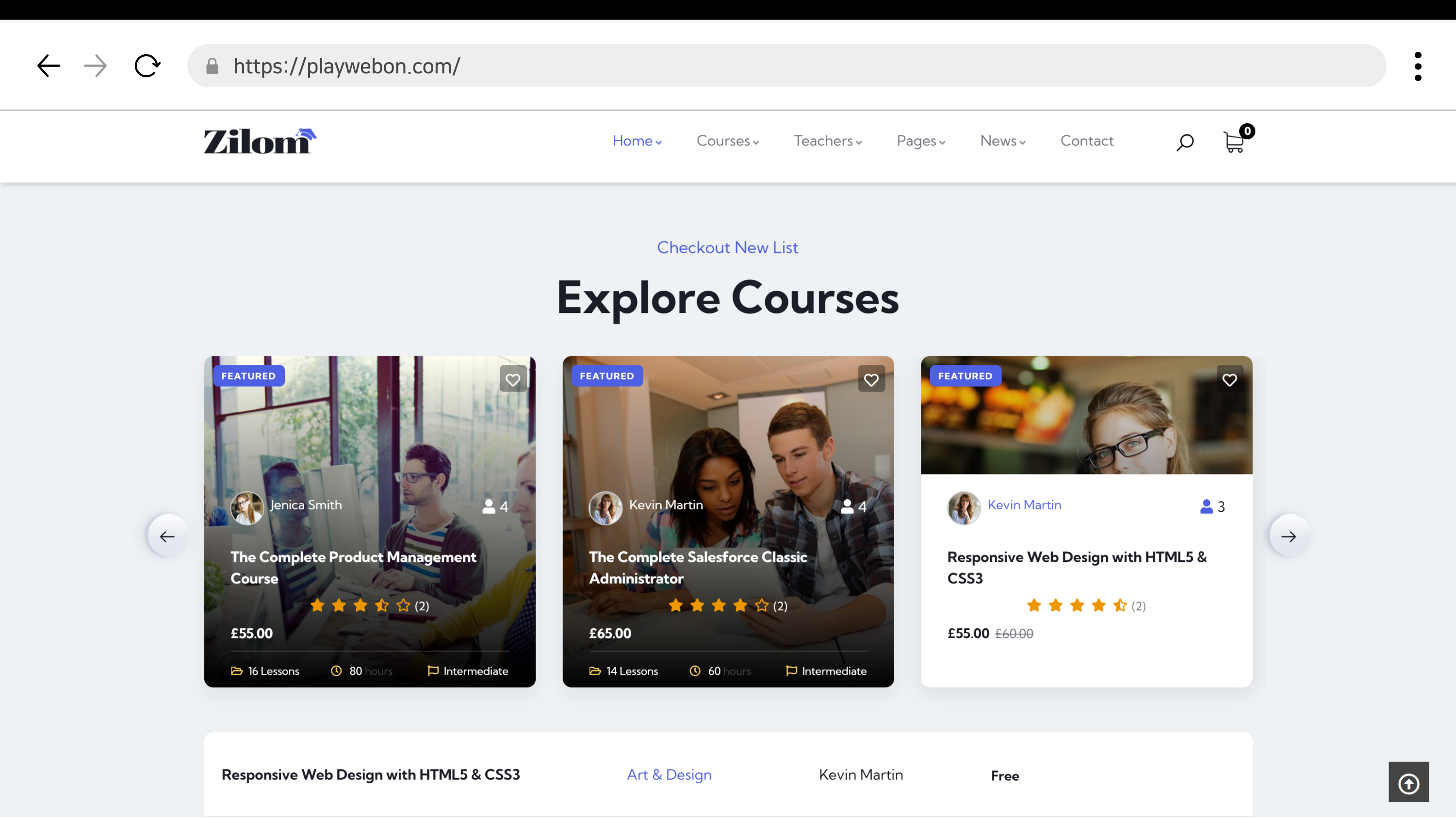Expand the Teachers dropdown menu
Screen dimensions: 1456x819
coord(828,141)
